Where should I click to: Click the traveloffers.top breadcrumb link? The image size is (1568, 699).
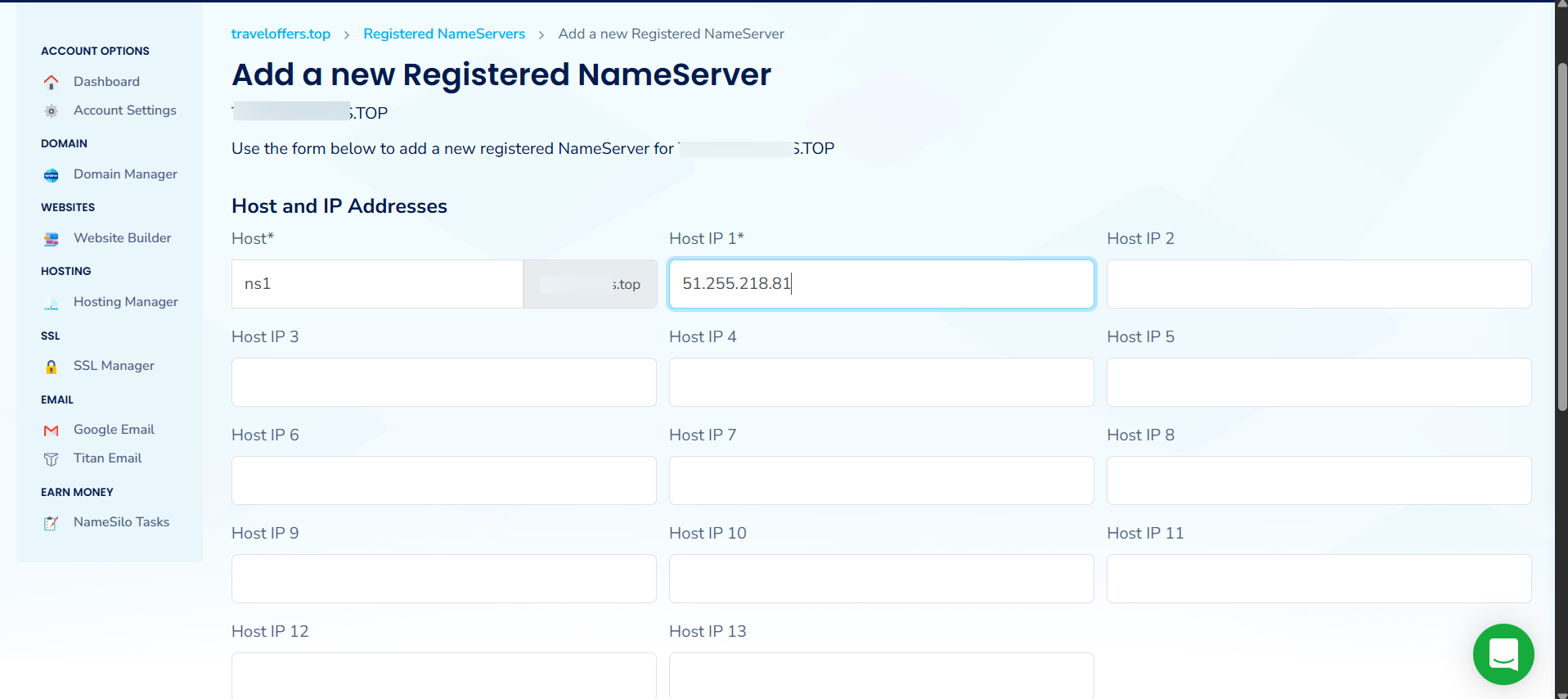[x=281, y=34]
